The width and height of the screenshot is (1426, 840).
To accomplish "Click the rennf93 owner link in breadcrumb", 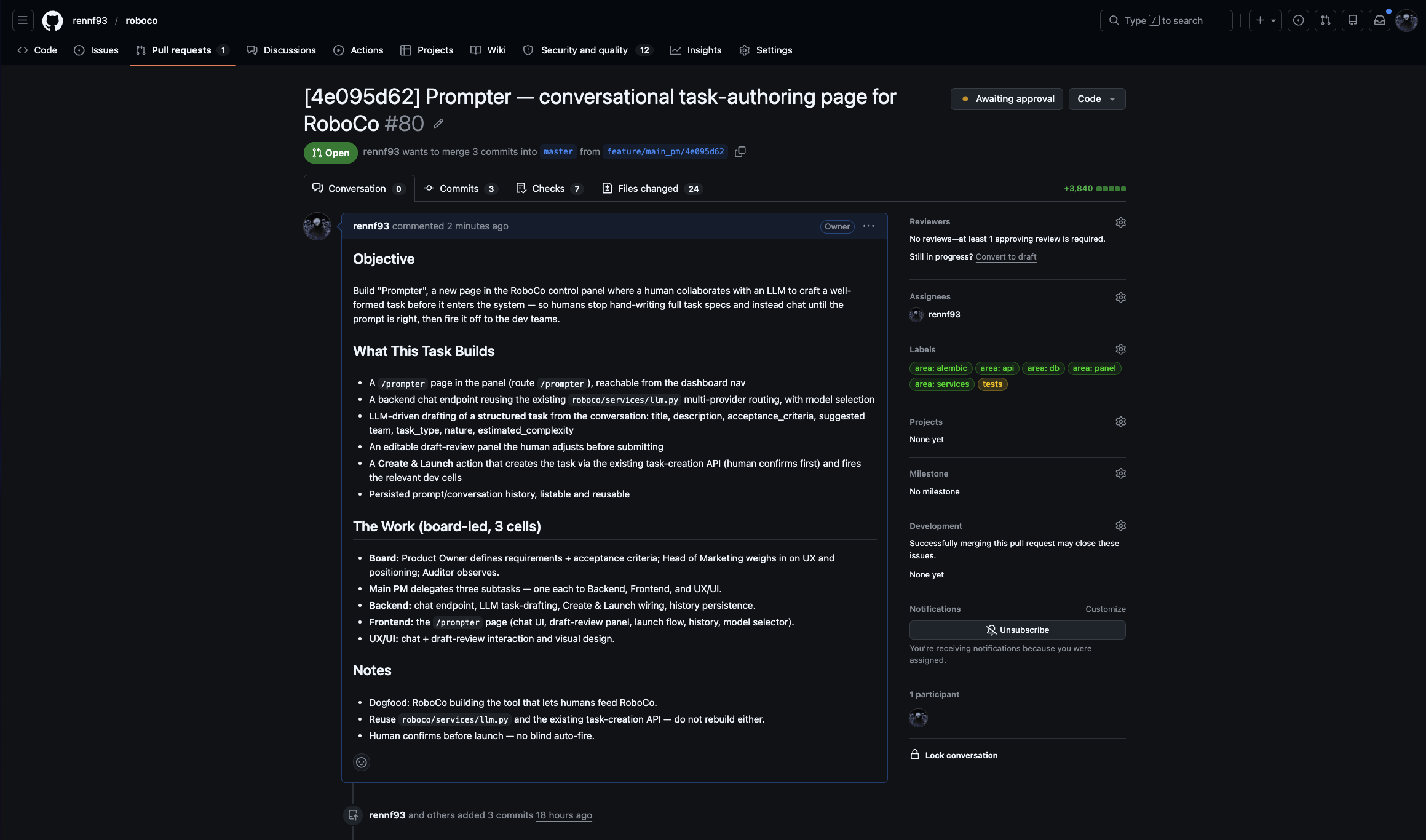I will pos(90,20).
